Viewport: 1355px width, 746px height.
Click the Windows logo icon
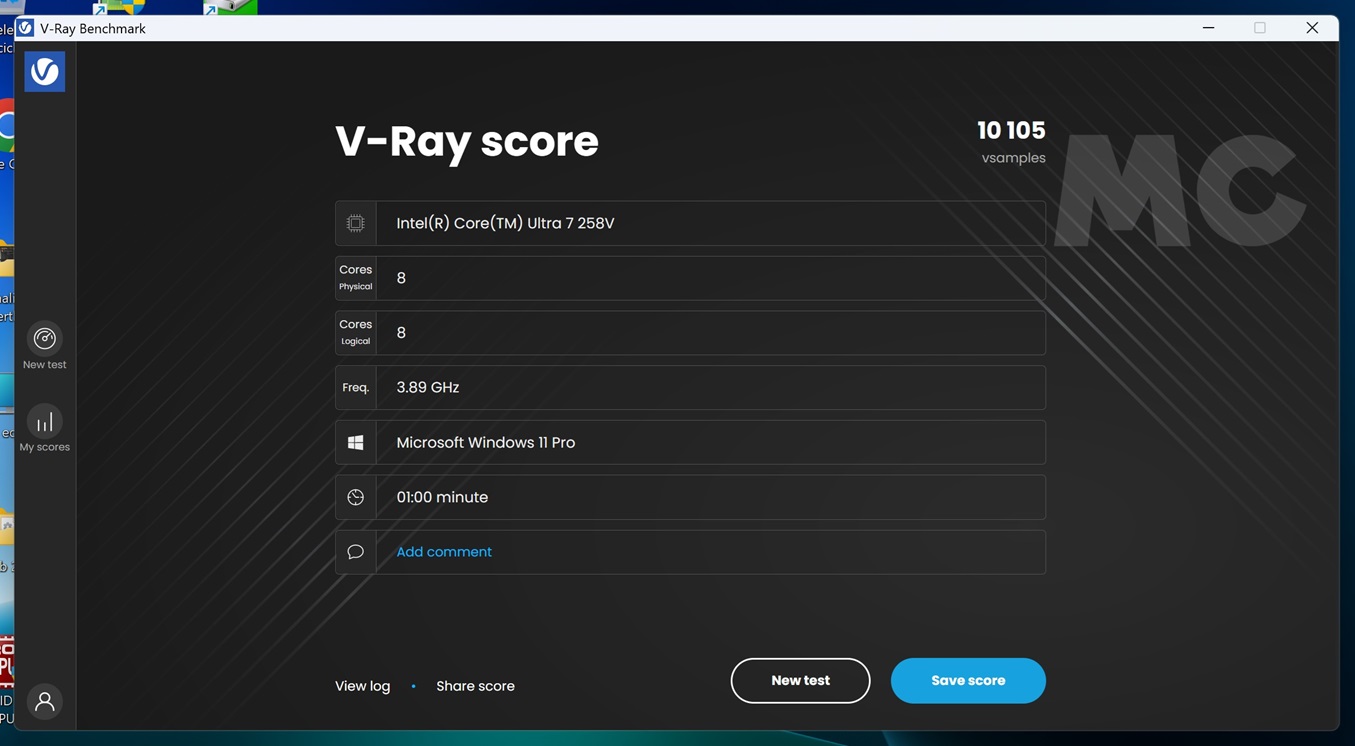(355, 442)
